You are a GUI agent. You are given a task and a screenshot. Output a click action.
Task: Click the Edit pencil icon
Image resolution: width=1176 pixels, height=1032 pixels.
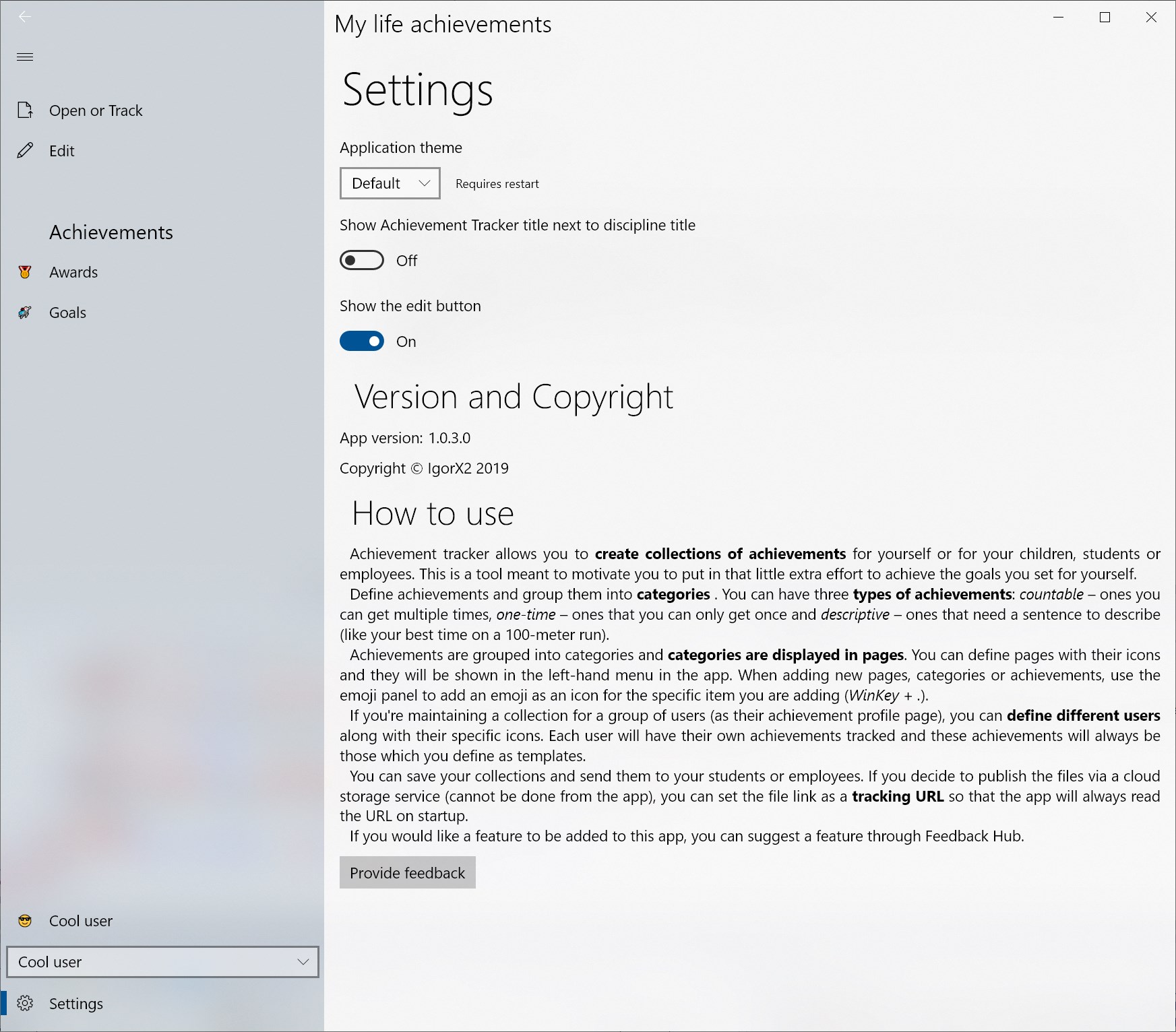coord(25,150)
